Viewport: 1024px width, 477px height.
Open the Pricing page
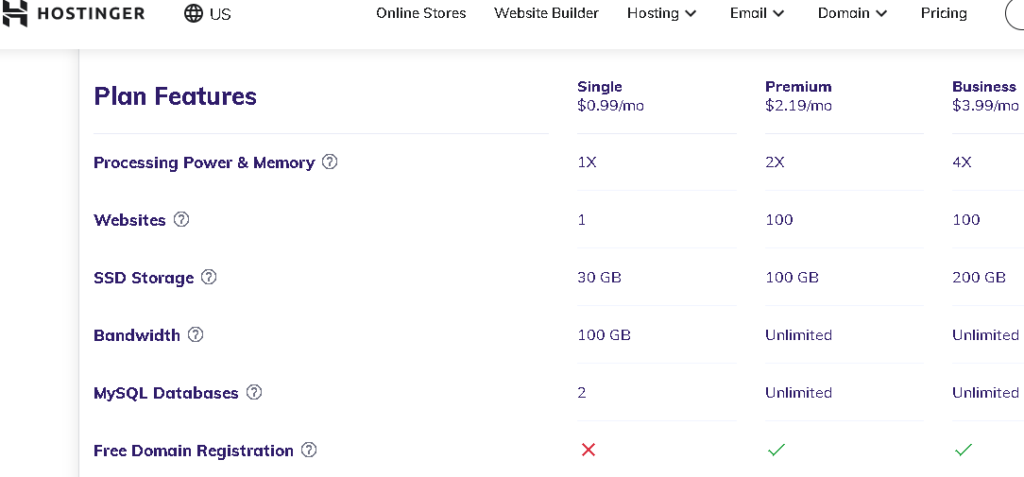(943, 13)
